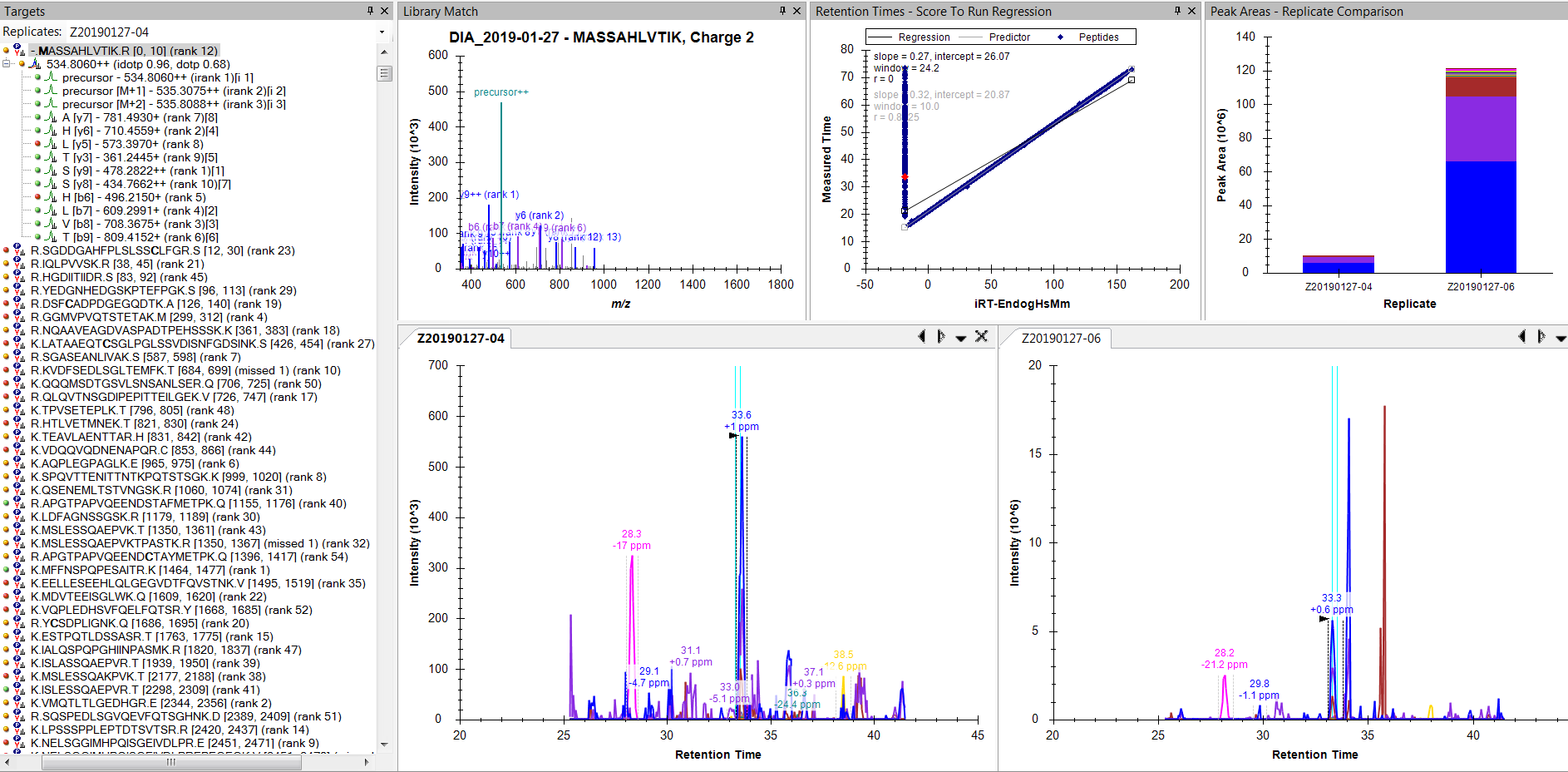Close the Z20190127-04 chromatogram pane
Viewport: 1568px width, 772px height.
(981, 336)
